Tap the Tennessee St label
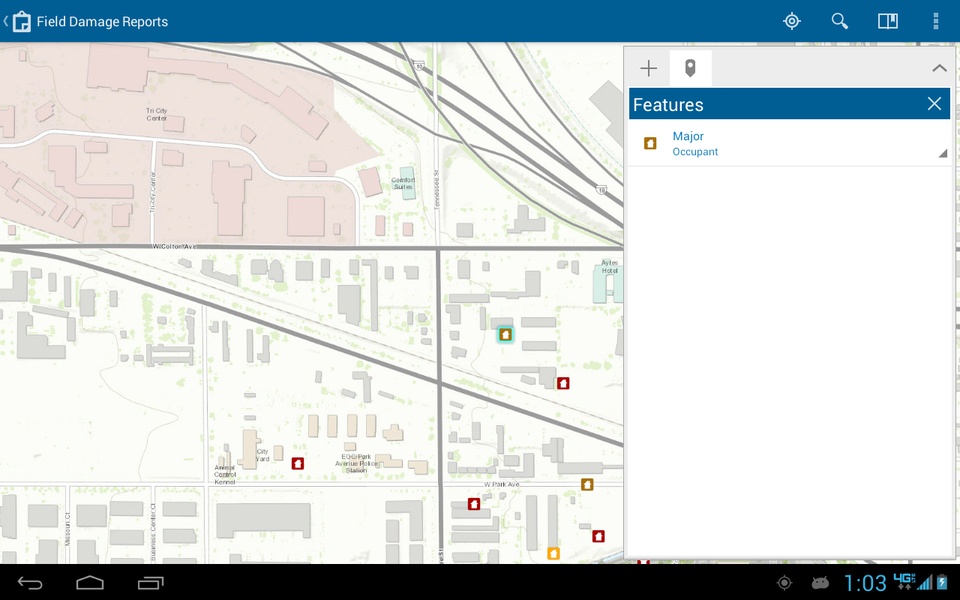 (437, 190)
